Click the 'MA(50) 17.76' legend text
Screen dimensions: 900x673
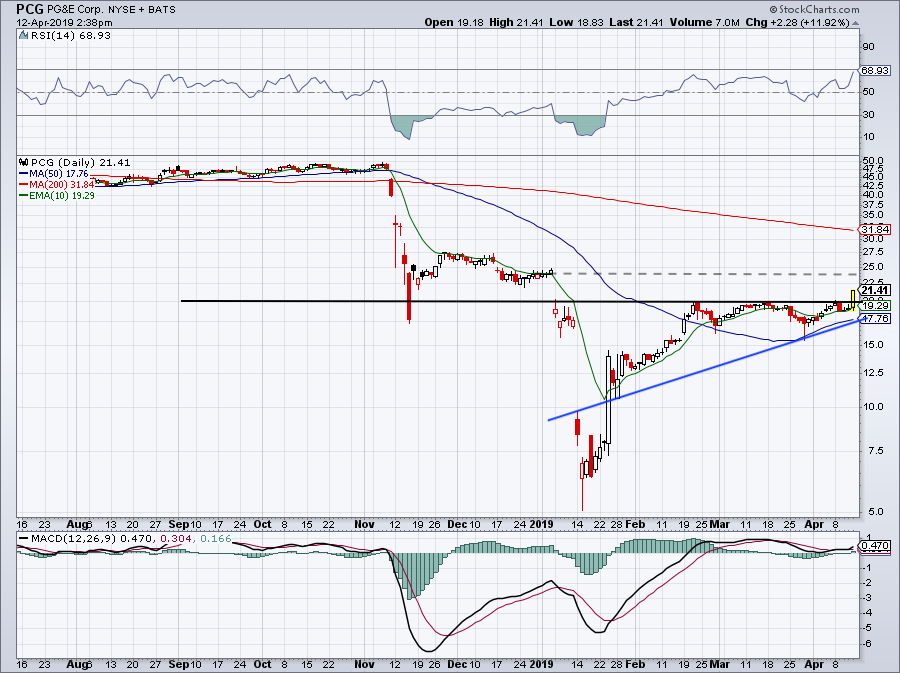click(58, 173)
